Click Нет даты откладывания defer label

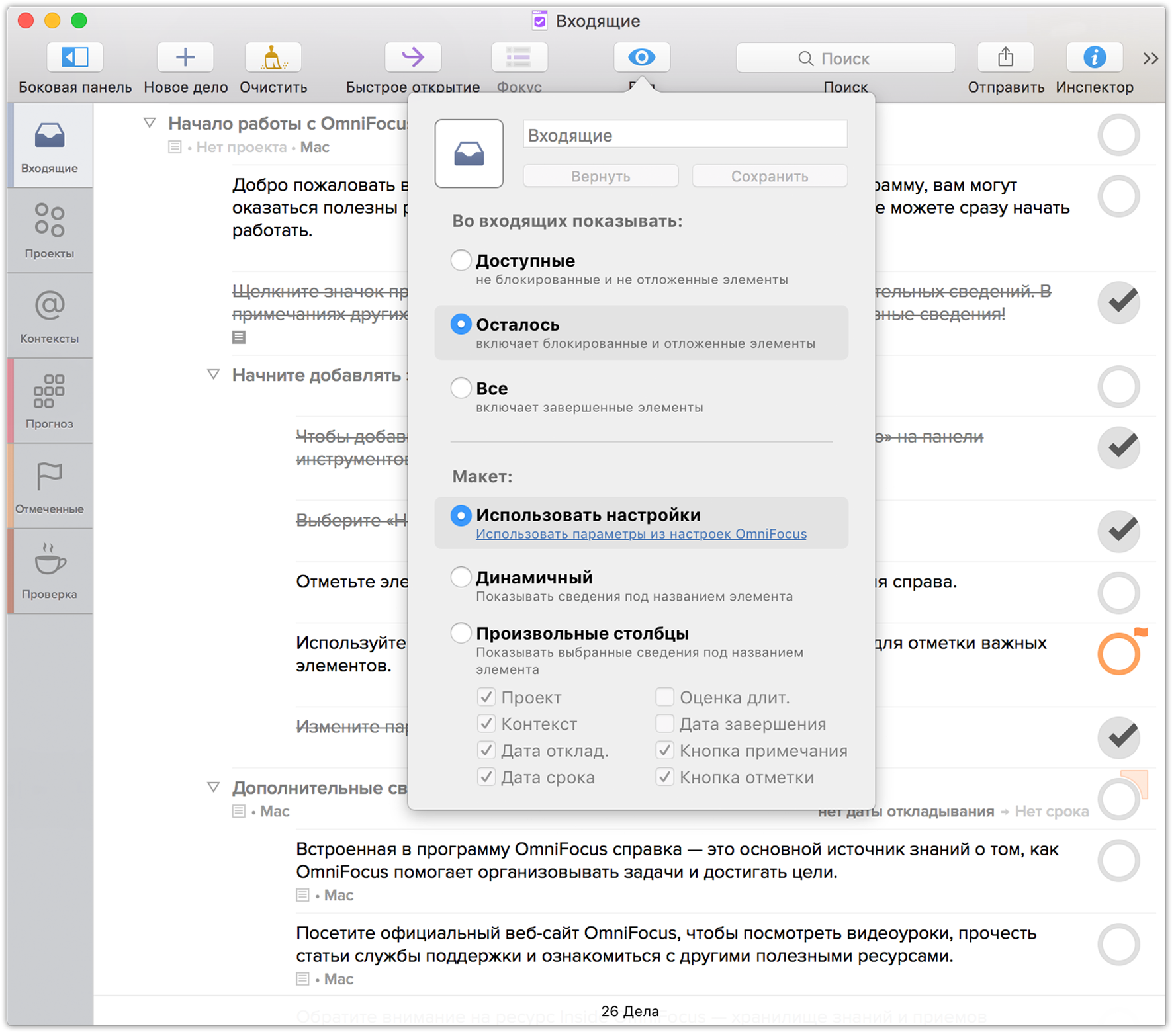point(906,812)
